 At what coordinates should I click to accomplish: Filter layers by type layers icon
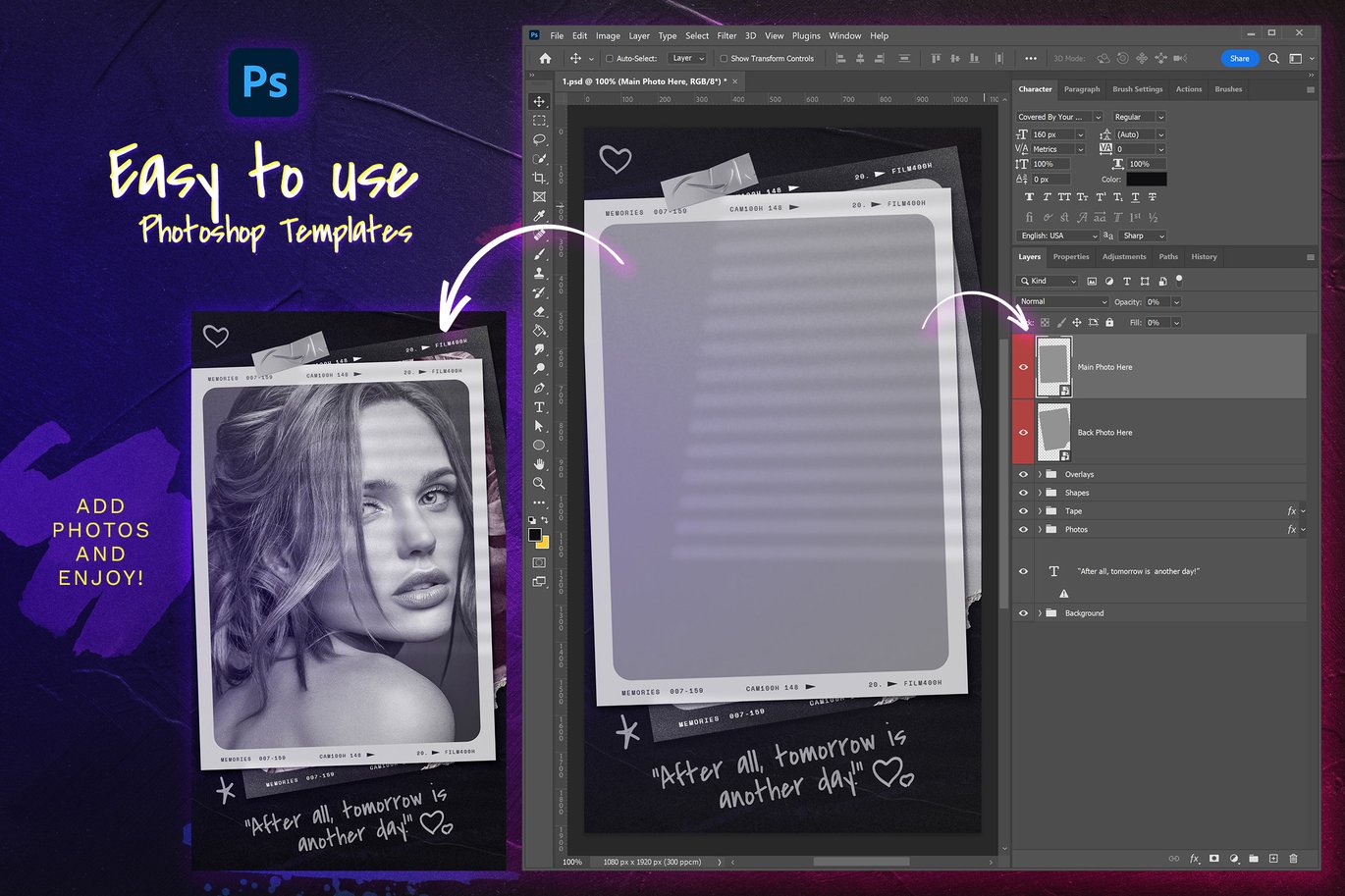(1127, 282)
